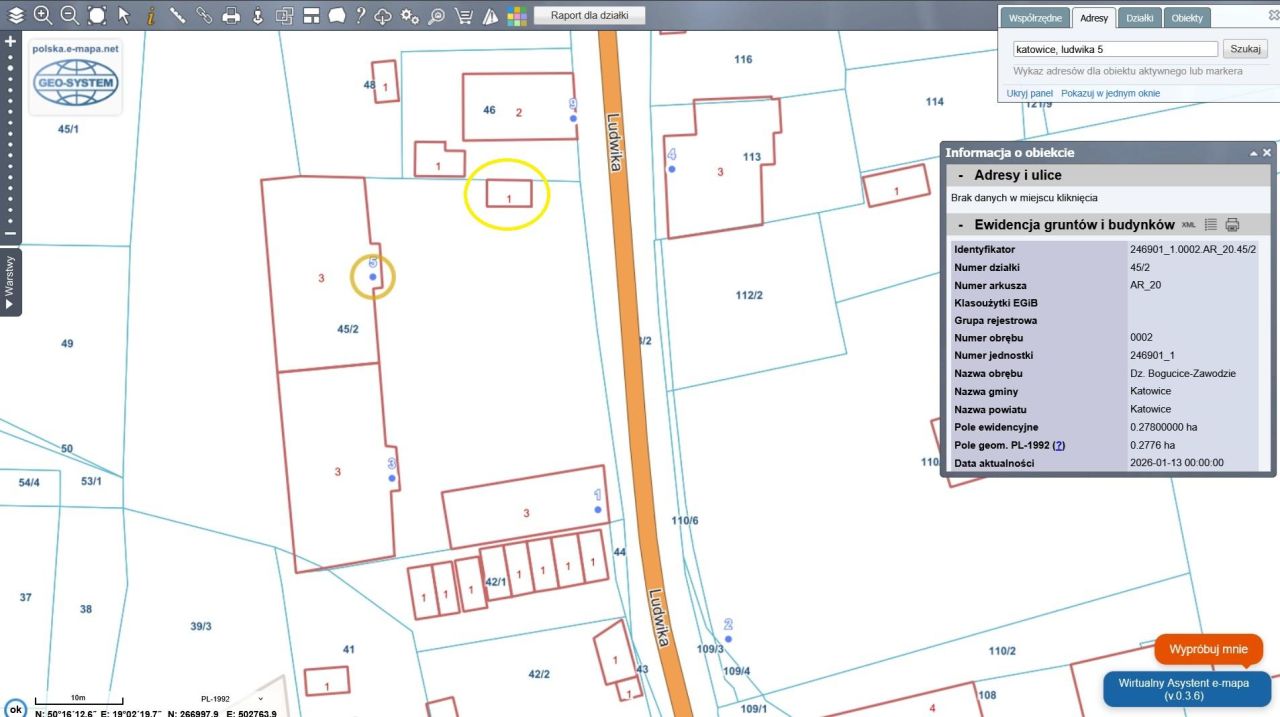Click 'Raport dla działki' button
Image resolution: width=1280 pixels, height=717 pixels.
pos(590,15)
